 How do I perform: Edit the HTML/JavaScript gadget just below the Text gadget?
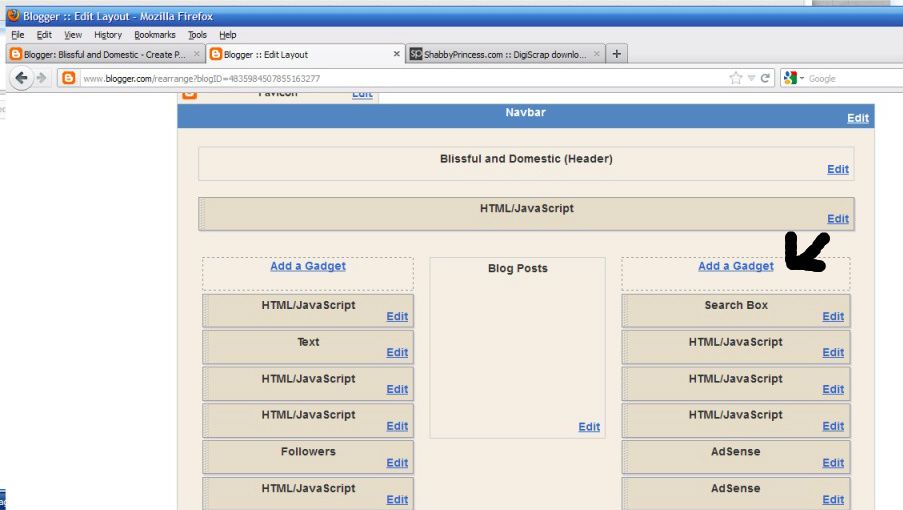397,389
